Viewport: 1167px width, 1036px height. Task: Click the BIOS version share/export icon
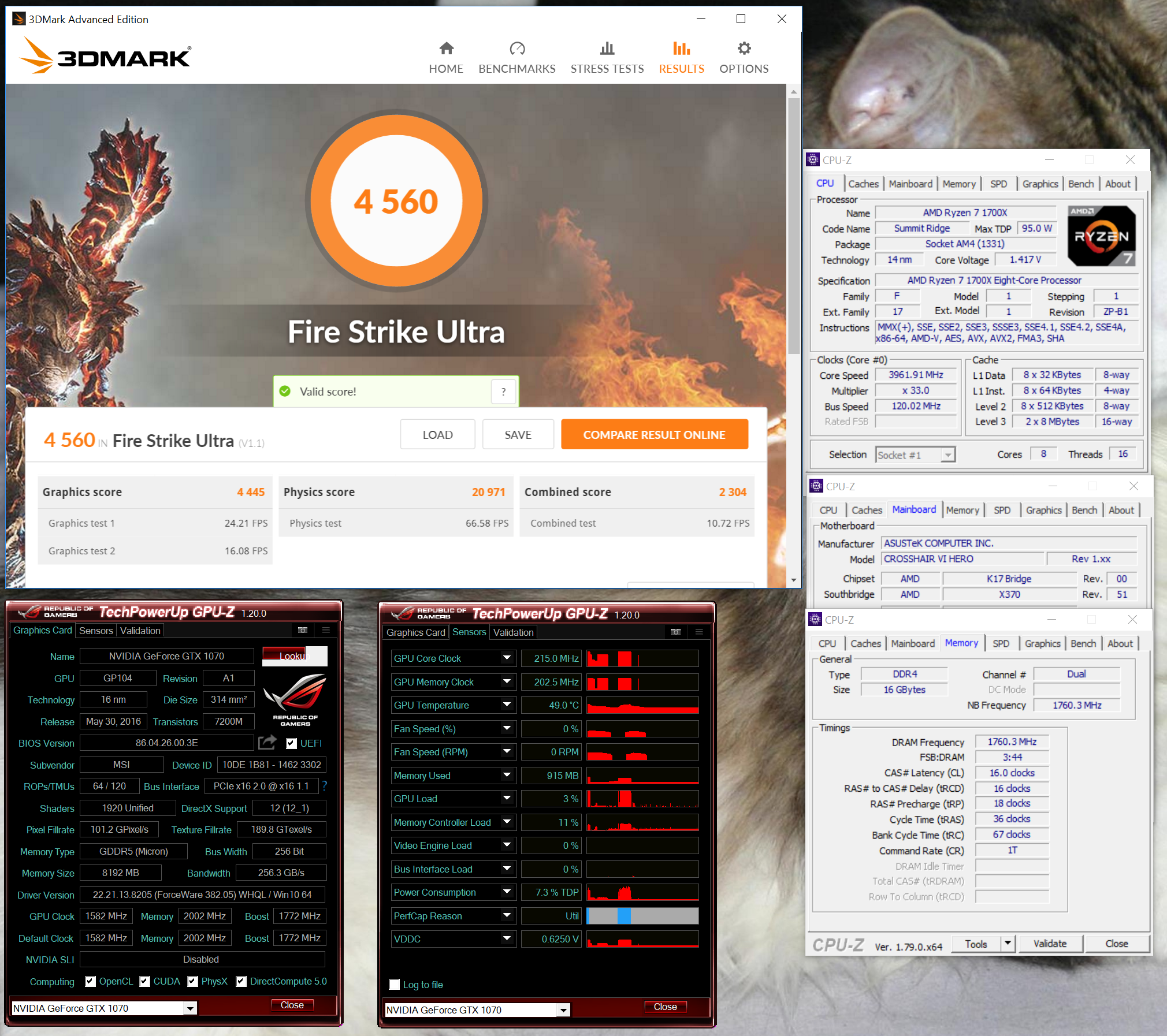coord(267,742)
